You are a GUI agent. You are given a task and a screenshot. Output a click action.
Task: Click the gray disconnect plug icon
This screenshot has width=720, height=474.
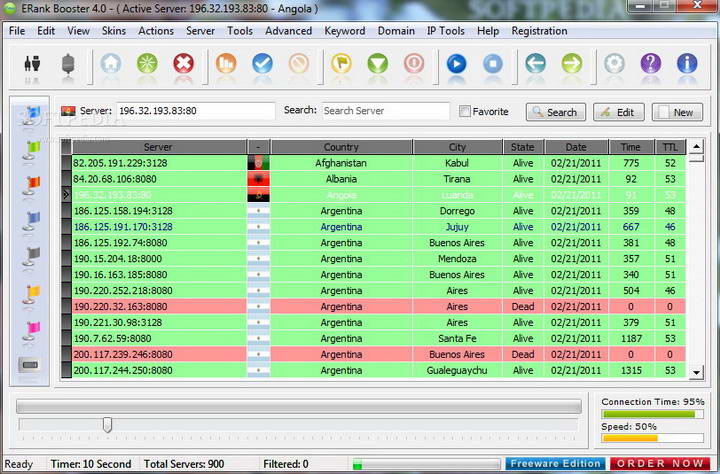pos(68,63)
